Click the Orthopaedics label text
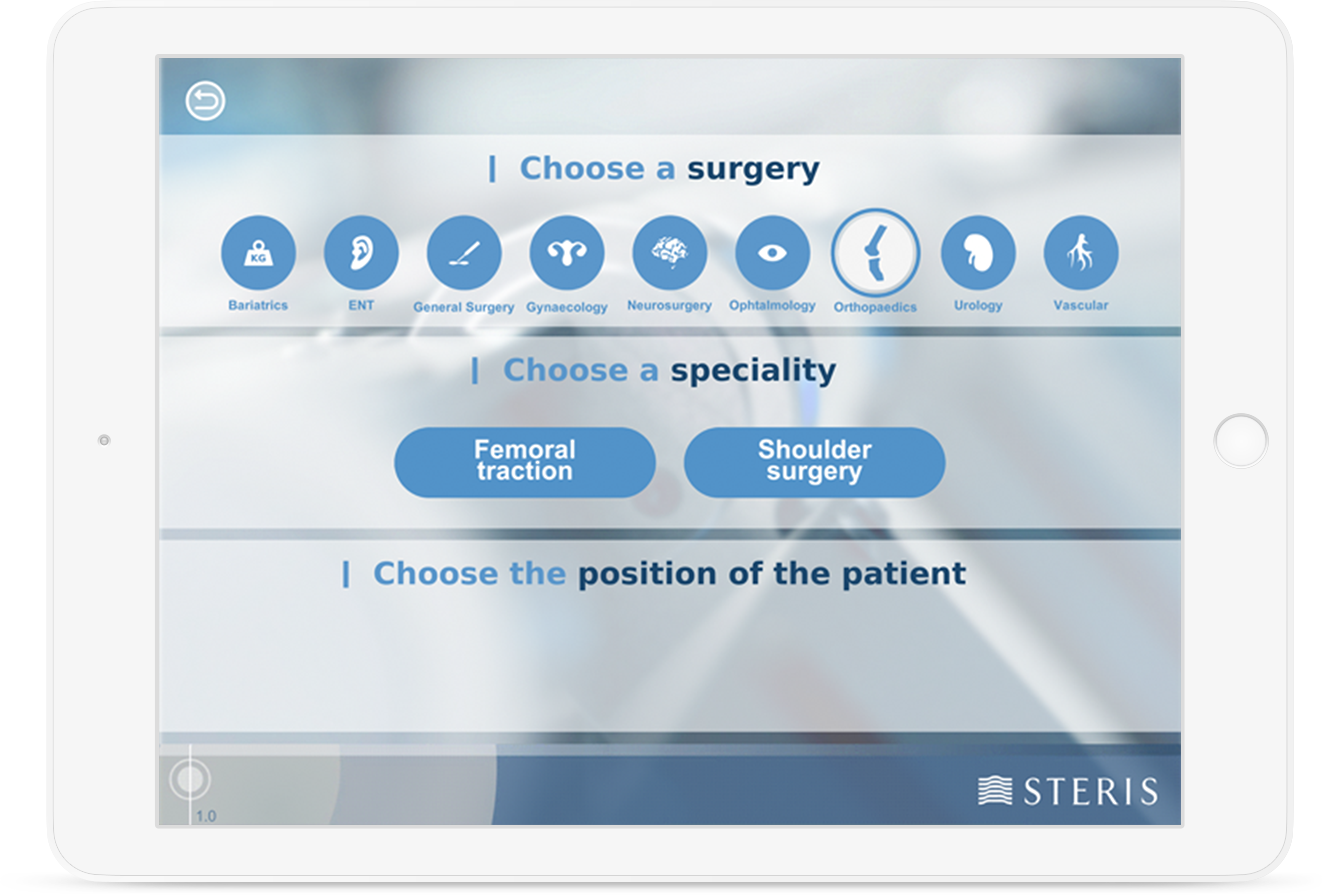The height and width of the screenshot is (895, 1322). [x=875, y=307]
